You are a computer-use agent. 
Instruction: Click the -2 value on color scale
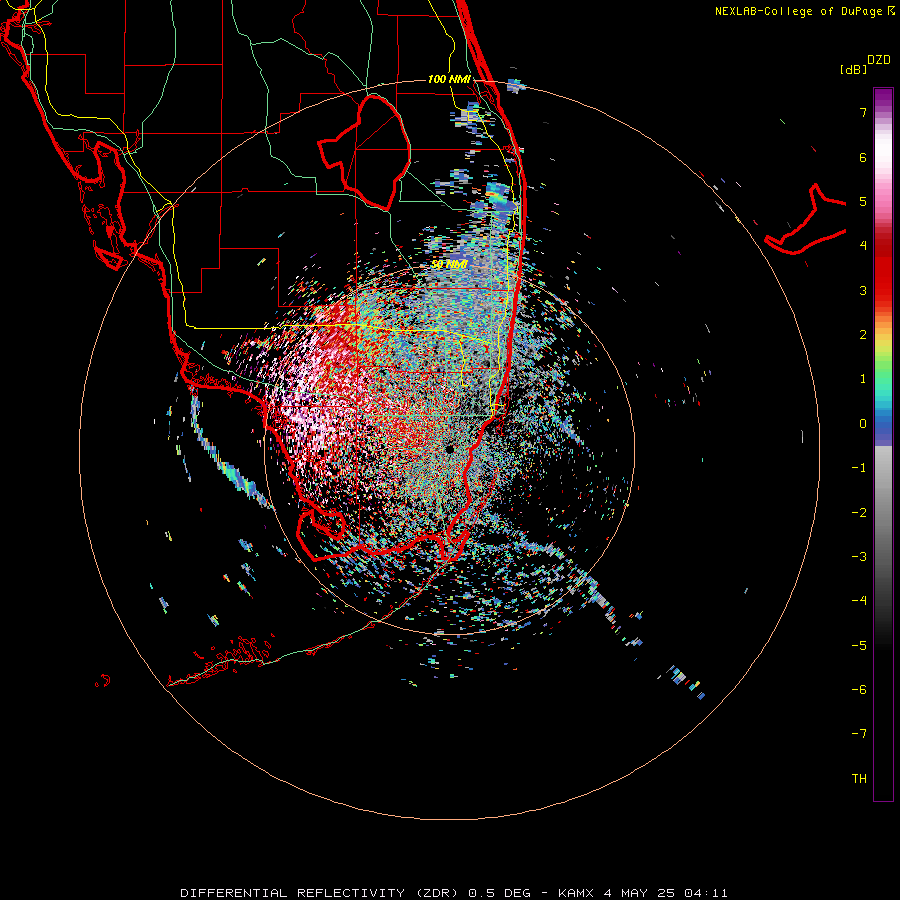pyautogui.click(x=859, y=513)
